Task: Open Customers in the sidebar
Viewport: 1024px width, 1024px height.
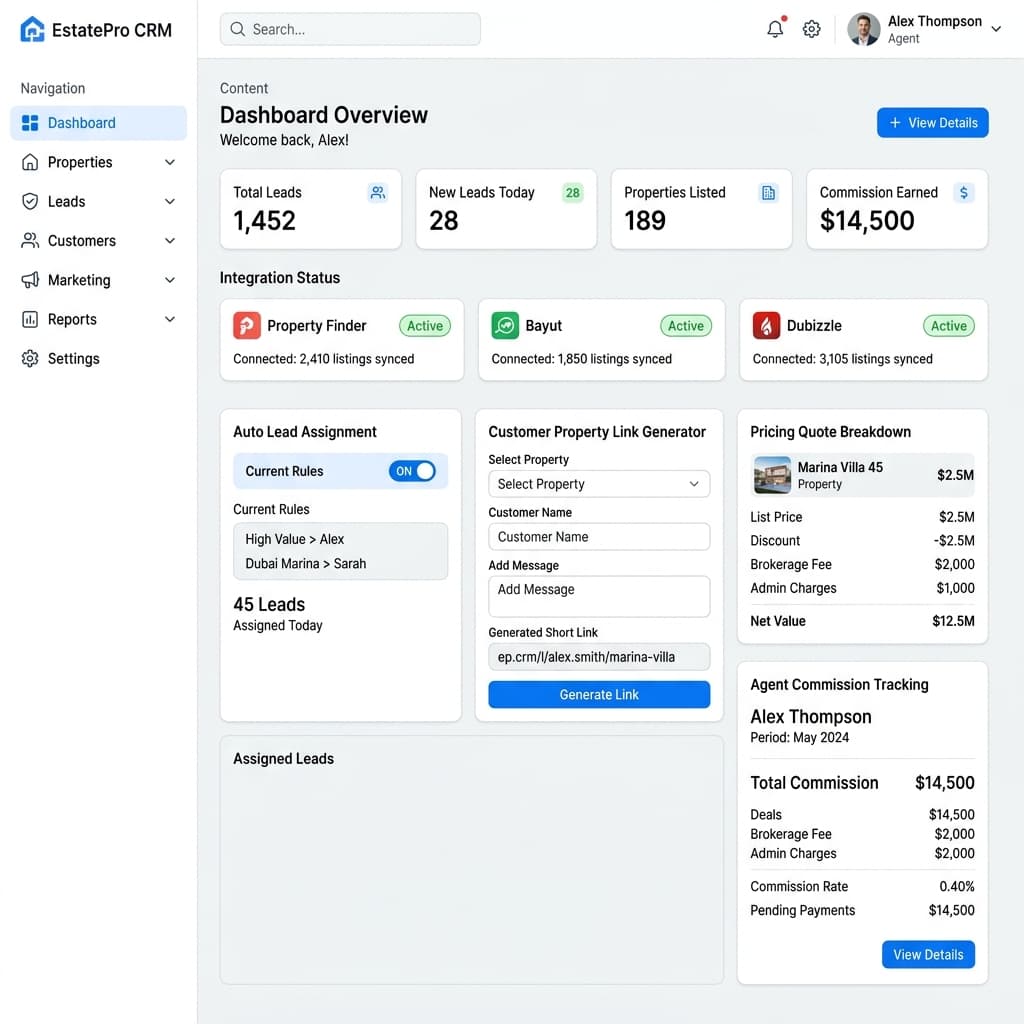Action: 99,240
